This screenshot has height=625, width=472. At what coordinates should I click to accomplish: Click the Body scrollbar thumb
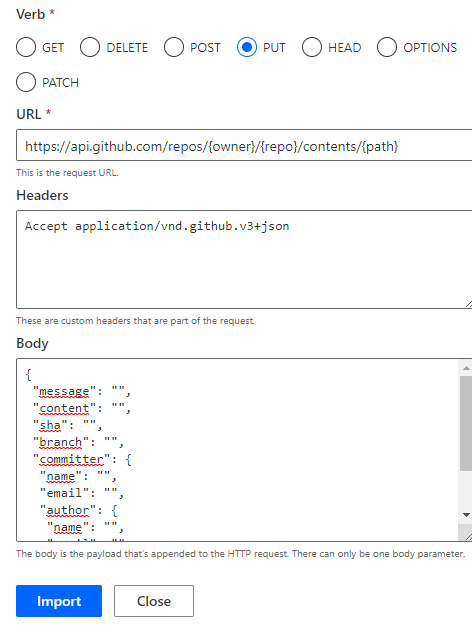466,423
